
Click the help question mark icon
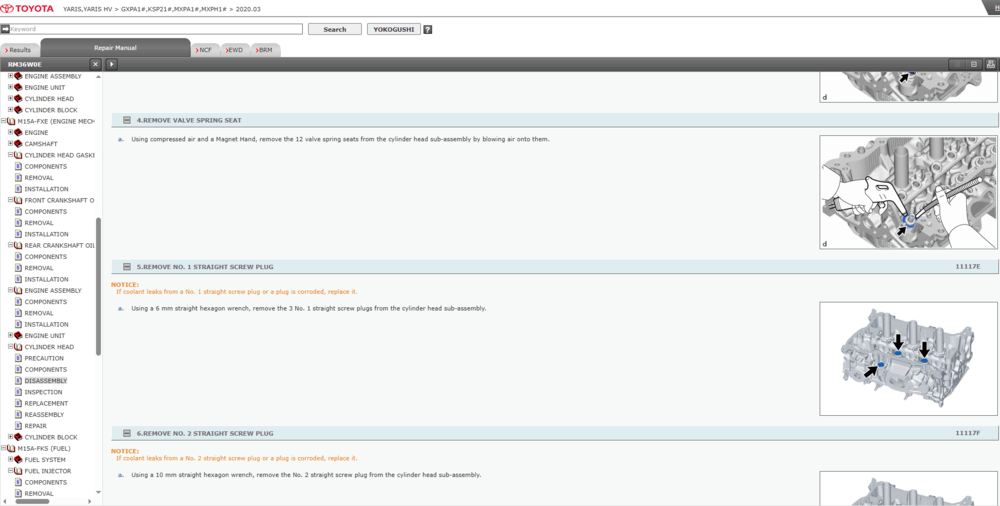[428, 29]
